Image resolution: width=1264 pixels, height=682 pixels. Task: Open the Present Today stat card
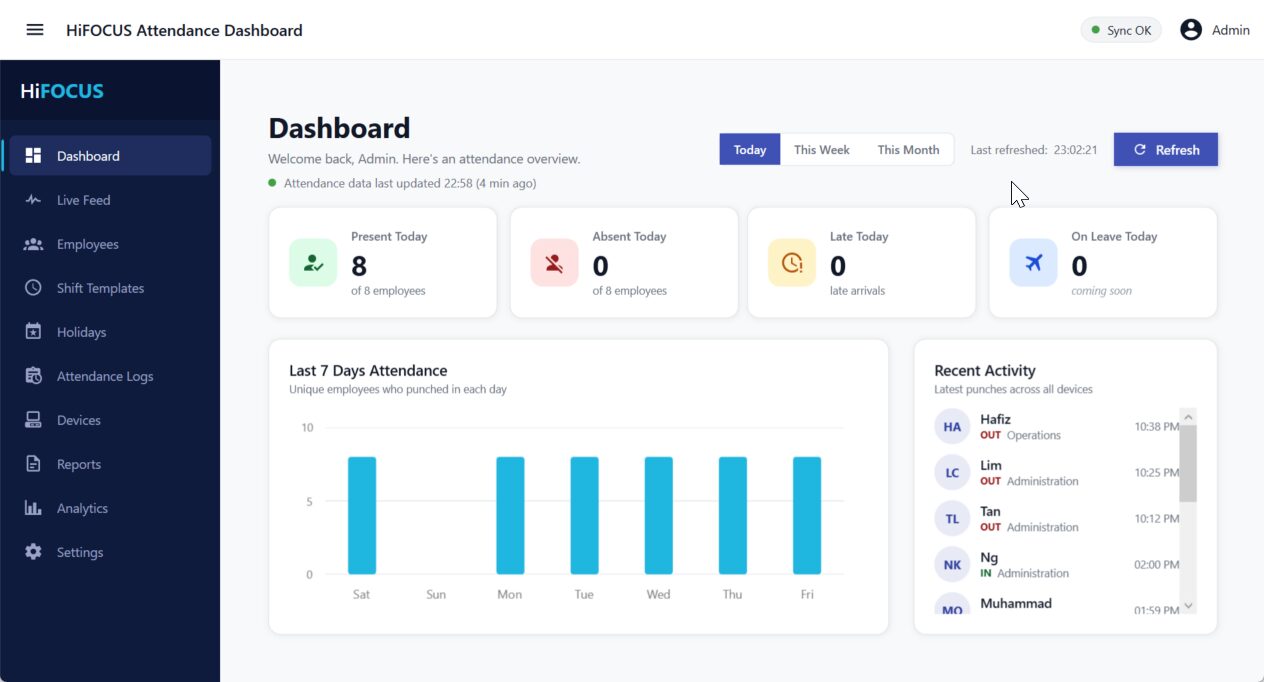coord(383,263)
